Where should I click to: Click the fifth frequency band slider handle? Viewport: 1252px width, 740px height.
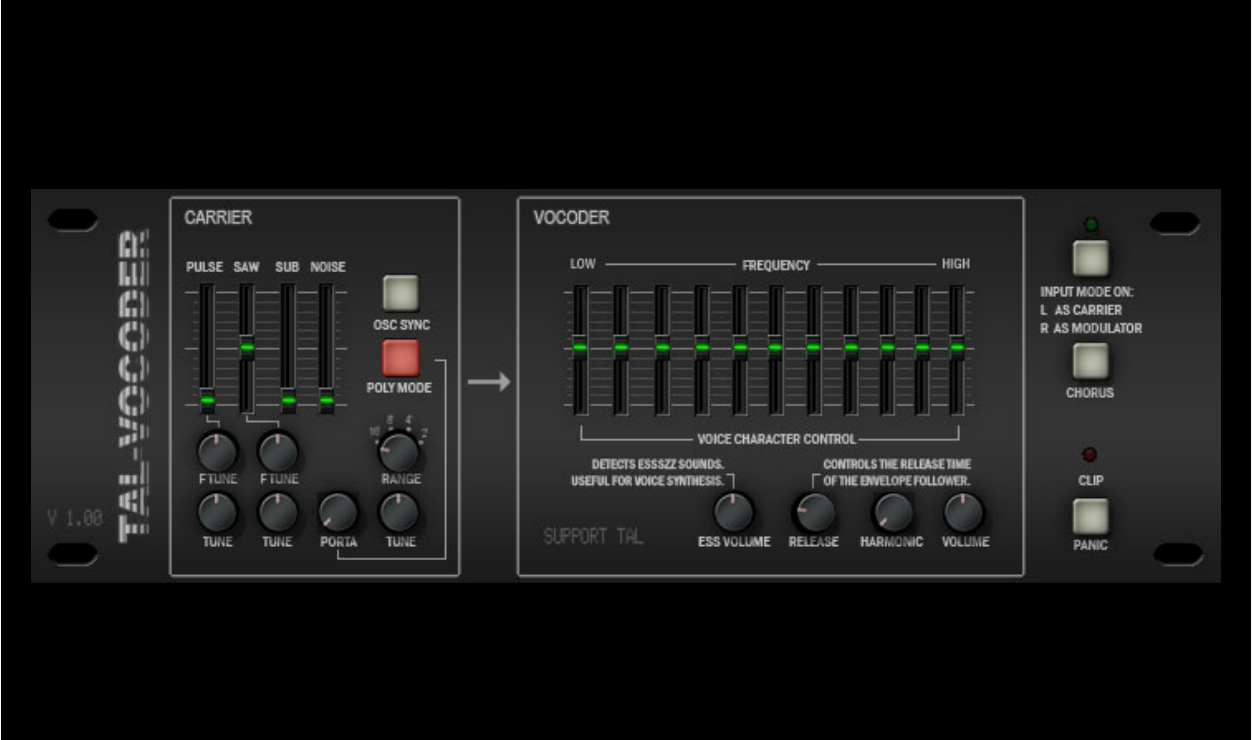pyautogui.click(x=739, y=348)
